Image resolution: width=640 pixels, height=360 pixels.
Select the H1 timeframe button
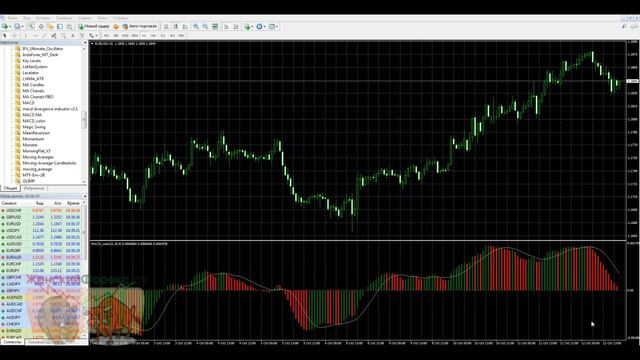tap(144, 36)
